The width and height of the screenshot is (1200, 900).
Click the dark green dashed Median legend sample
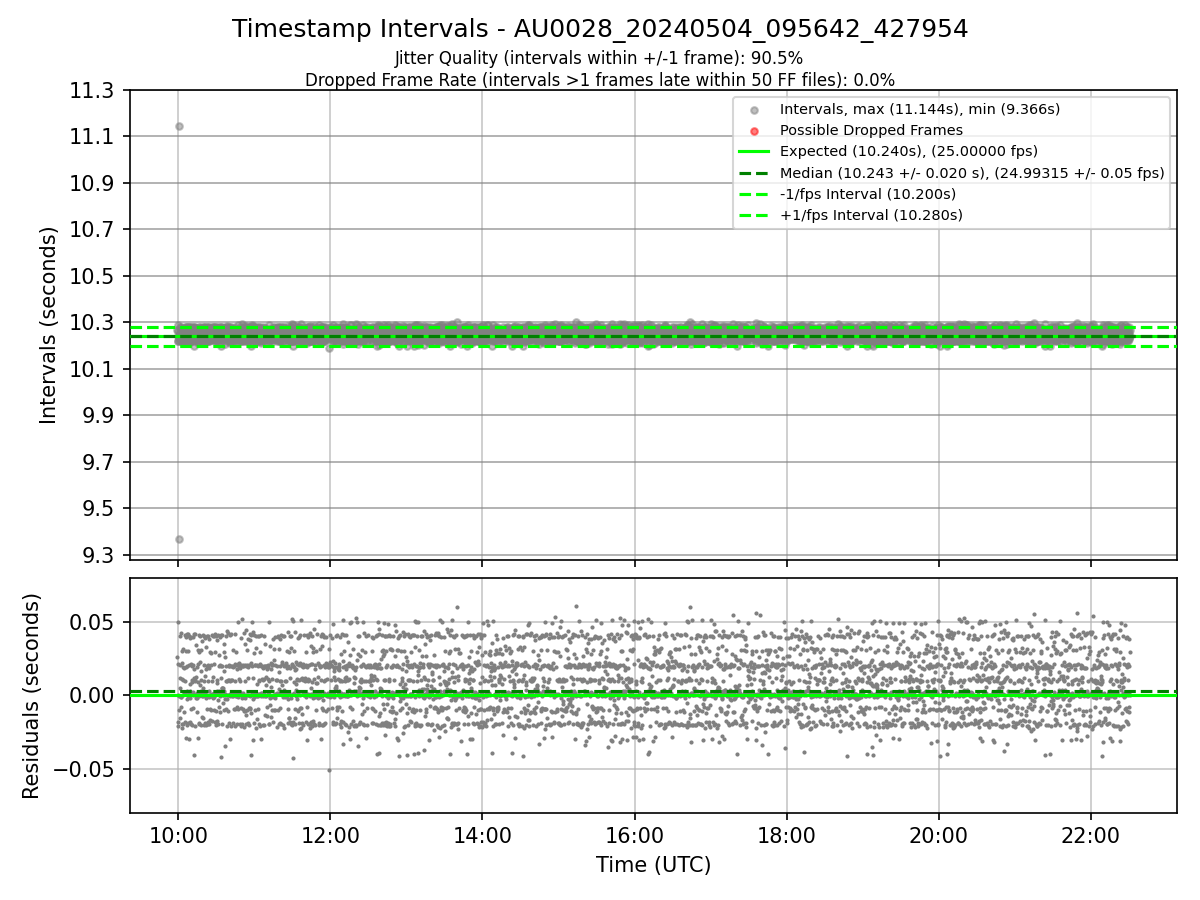754,173
